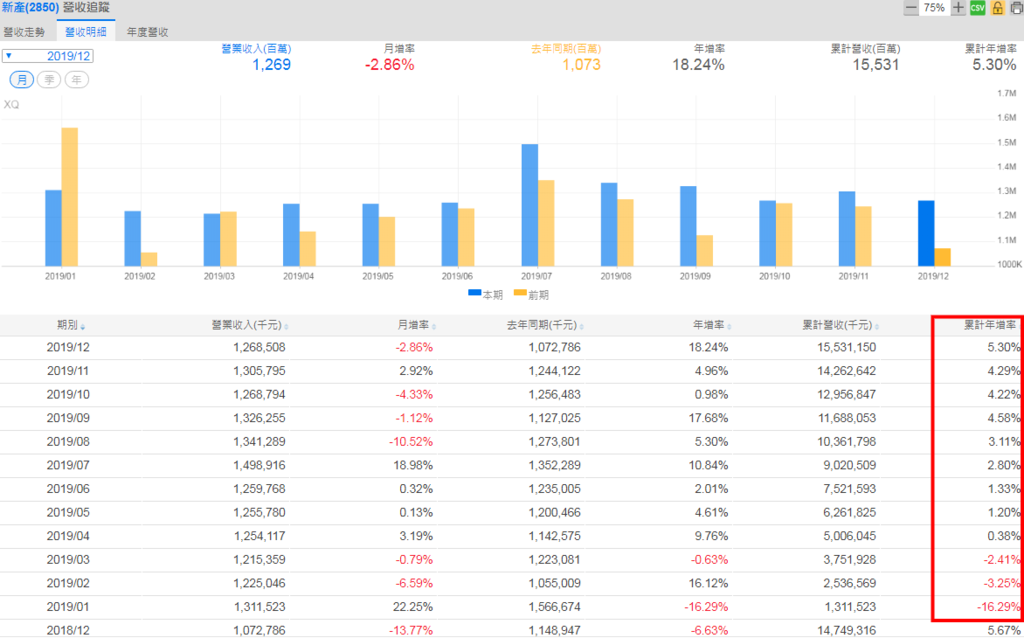1024x638 pixels.
Task: Click the 4.61% cell in 2019/05 row
Action: point(712,512)
